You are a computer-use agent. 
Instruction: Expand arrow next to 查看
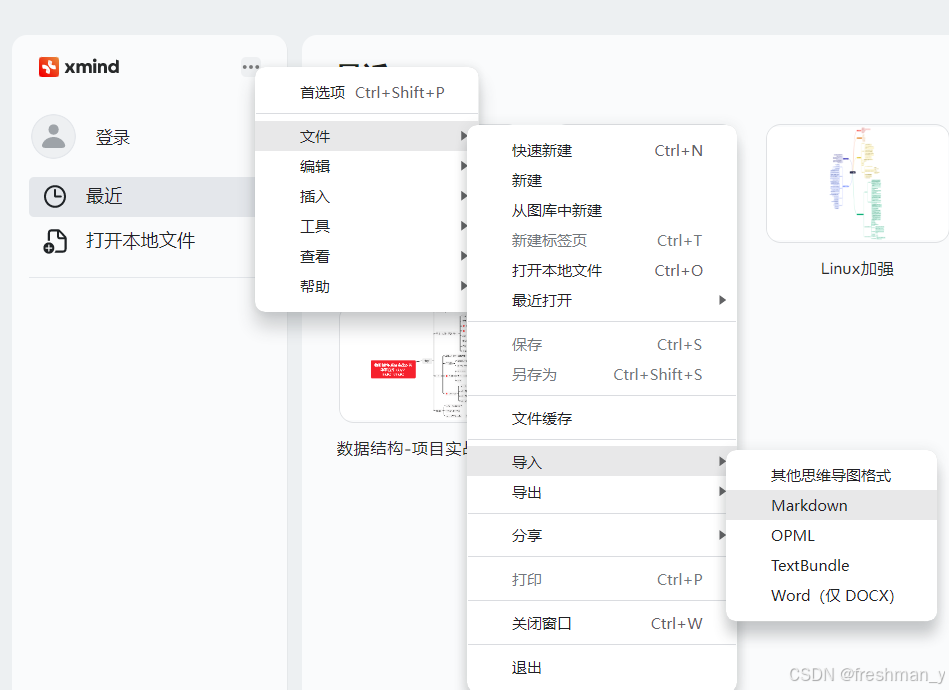464,256
